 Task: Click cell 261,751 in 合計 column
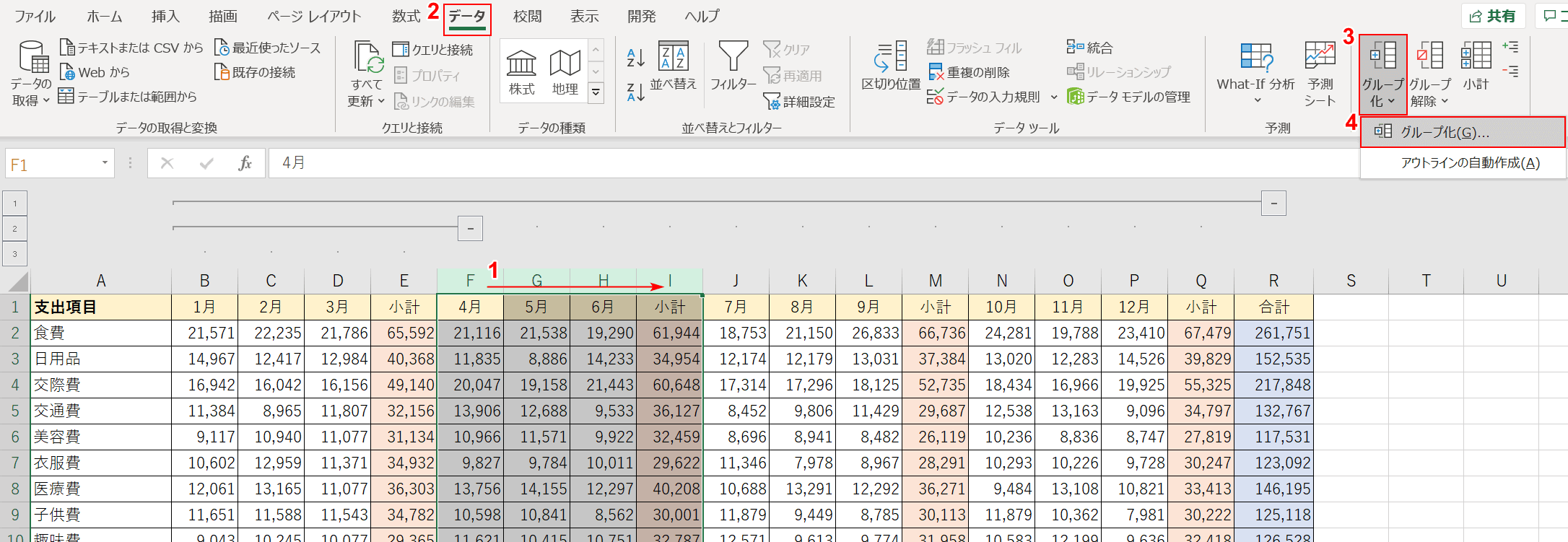coord(1273,333)
